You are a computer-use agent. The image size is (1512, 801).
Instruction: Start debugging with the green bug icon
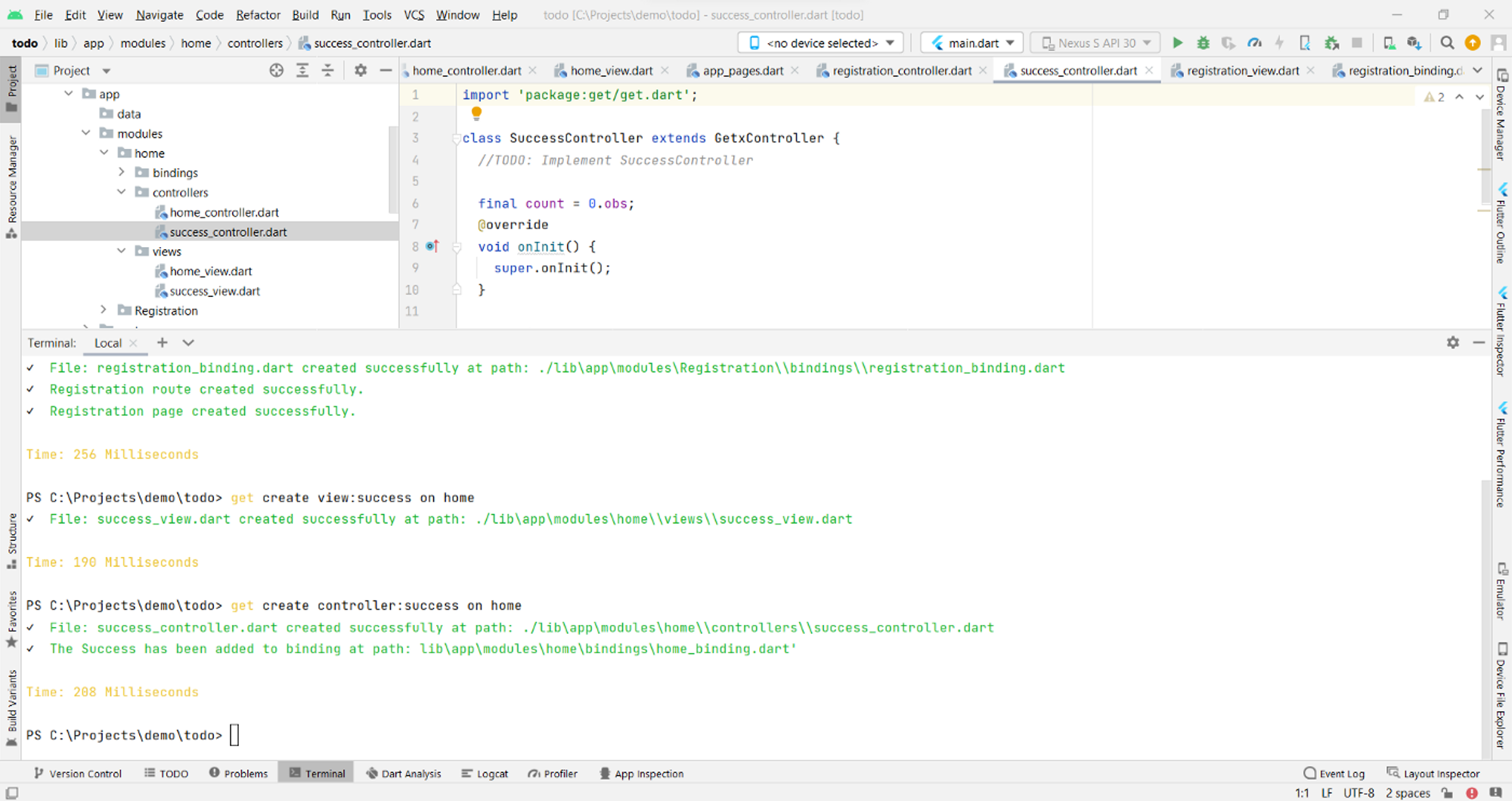point(1203,43)
